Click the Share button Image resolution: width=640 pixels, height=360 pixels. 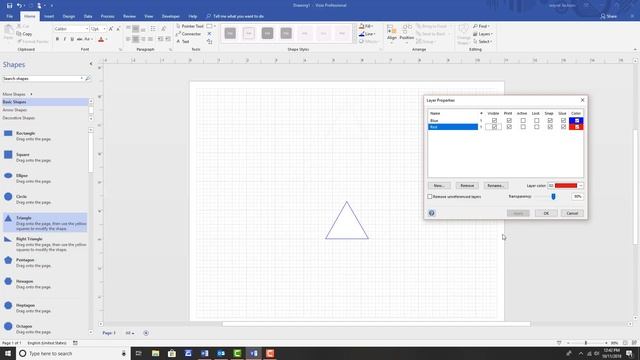pyautogui.click(x=608, y=16)
